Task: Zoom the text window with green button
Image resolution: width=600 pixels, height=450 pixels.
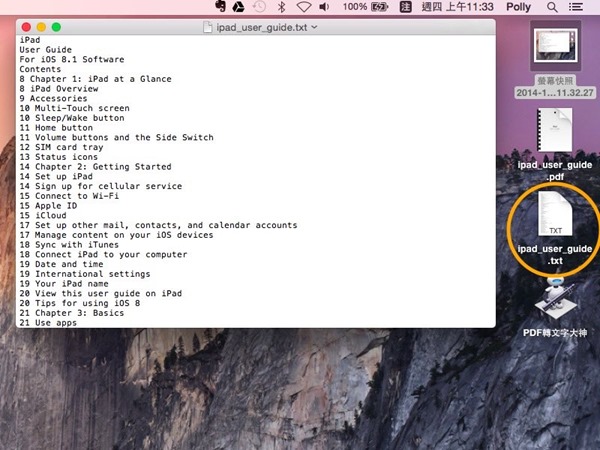Action: (x=56, y=27)
